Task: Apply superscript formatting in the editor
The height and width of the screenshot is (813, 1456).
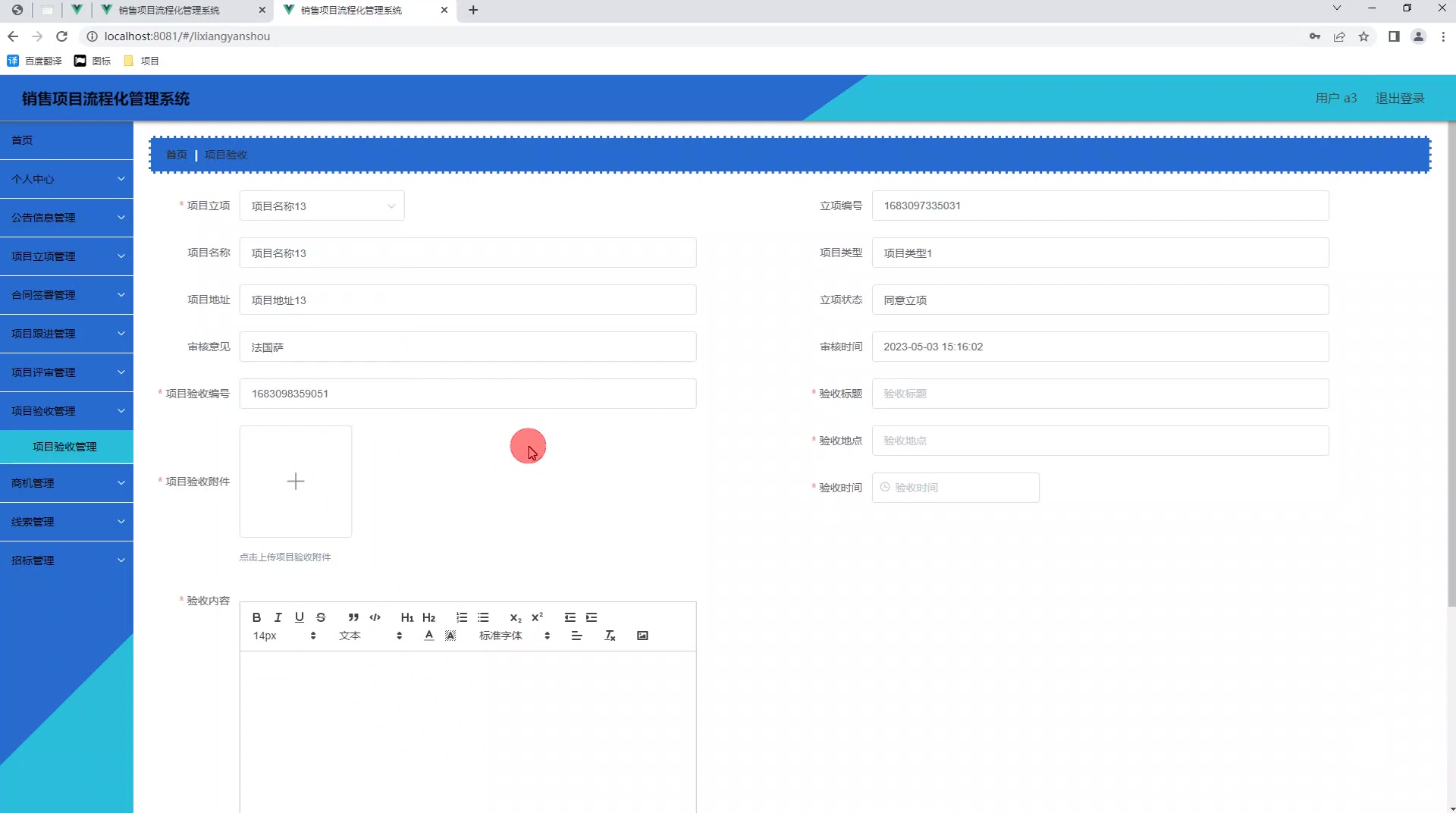Action: 537,617
